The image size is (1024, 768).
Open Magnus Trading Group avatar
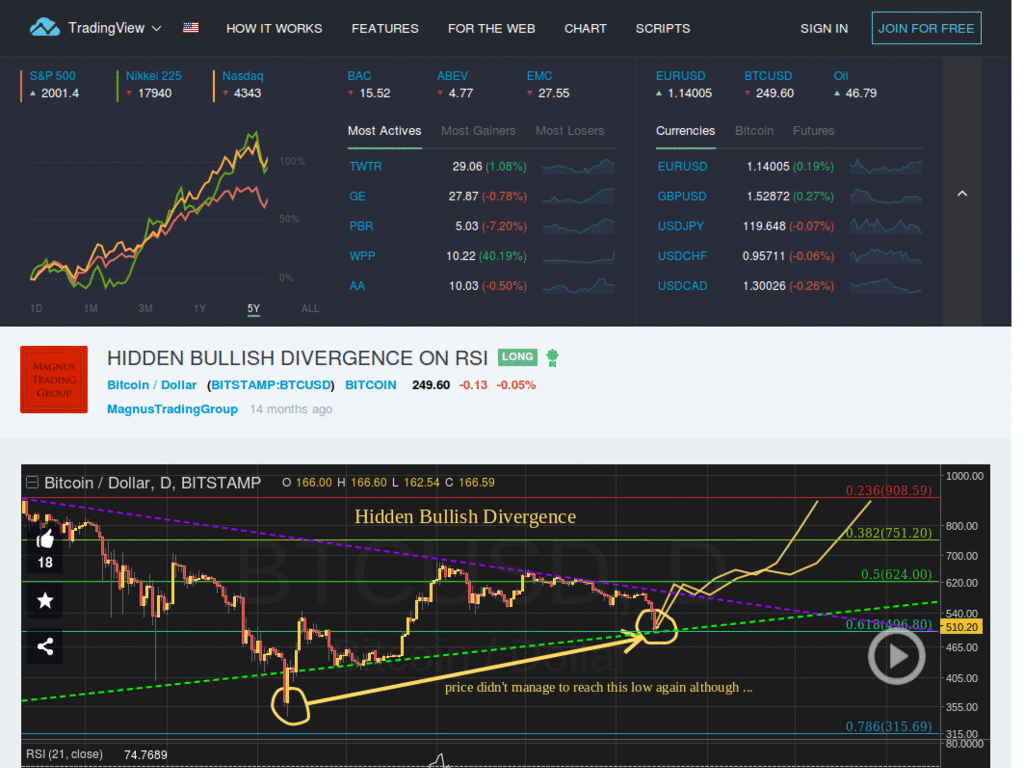click(54, 379)
